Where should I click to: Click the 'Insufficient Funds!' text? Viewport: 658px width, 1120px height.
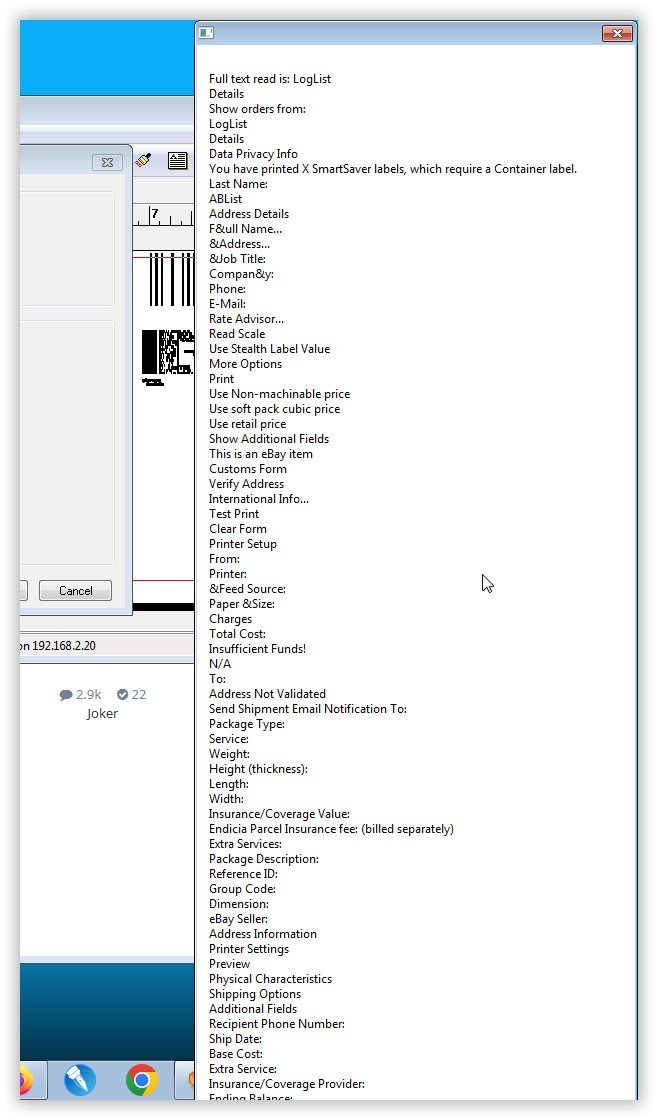point(257,649)
